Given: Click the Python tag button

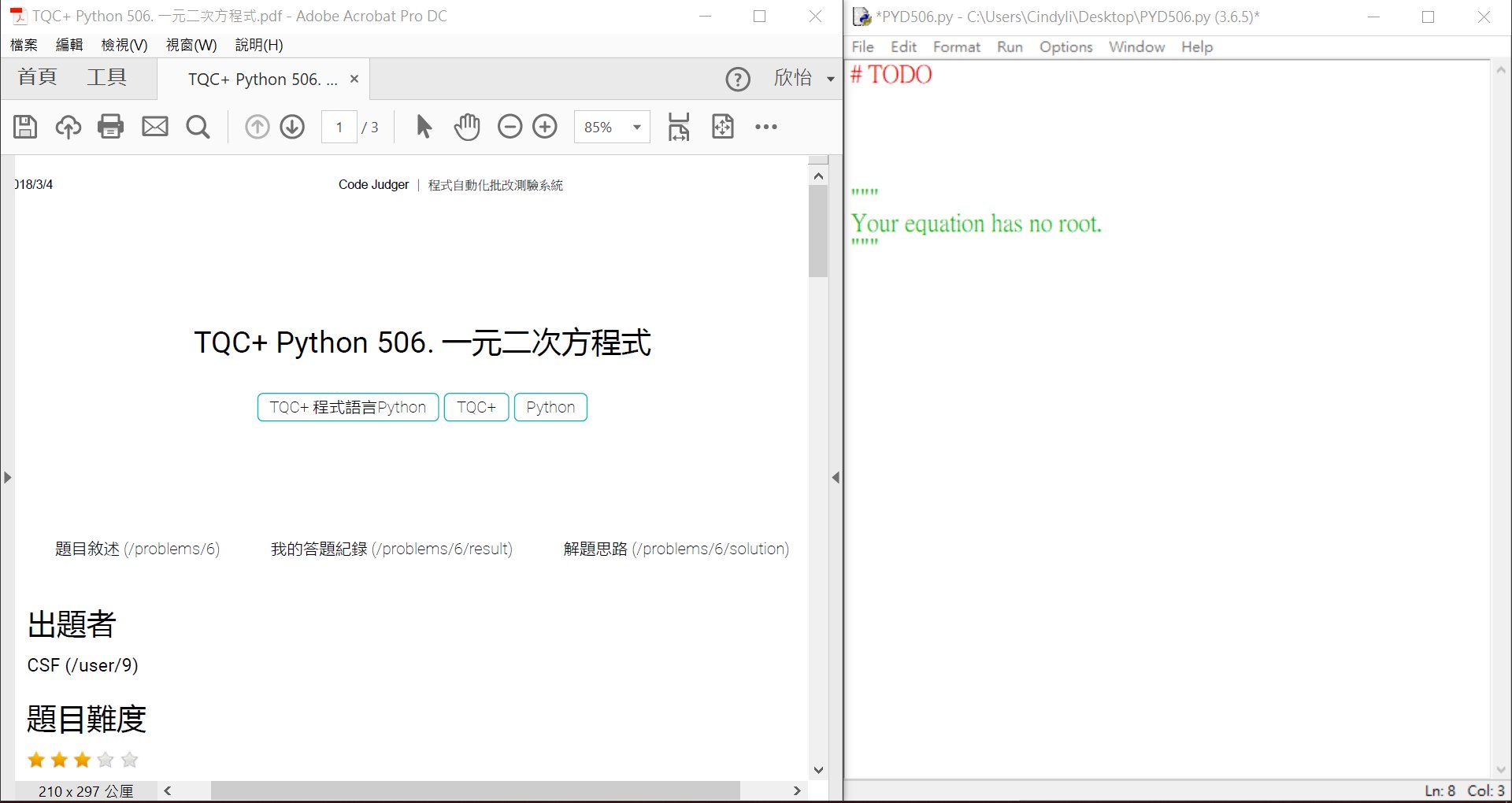Looking at the screenshot, I should [x=550, y=407].
